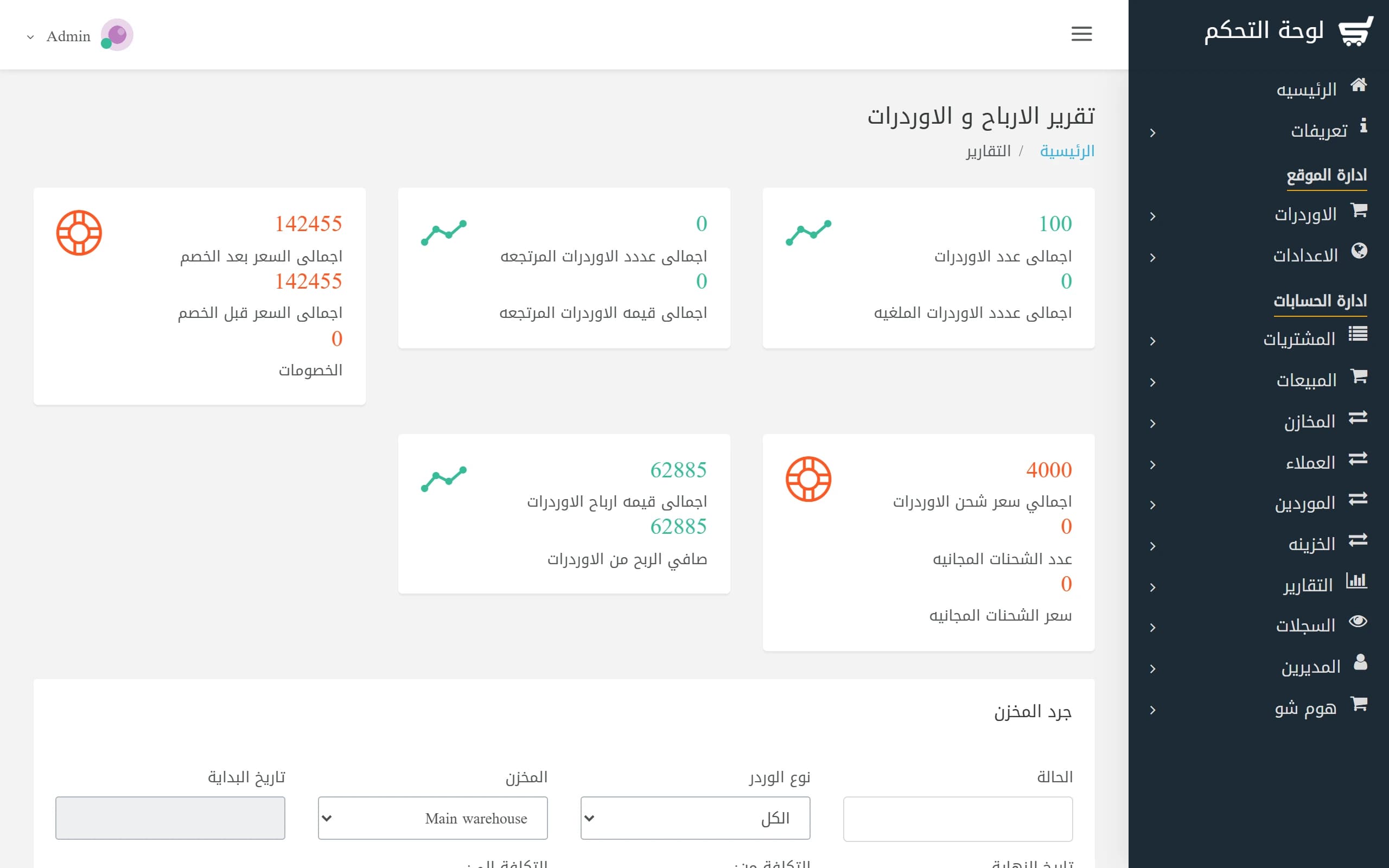Image resolution: width=1389 pixels, height=868 pixels.
Task: Expand the تعريفات submenu chevron
Action: [x=1152, y=133]
